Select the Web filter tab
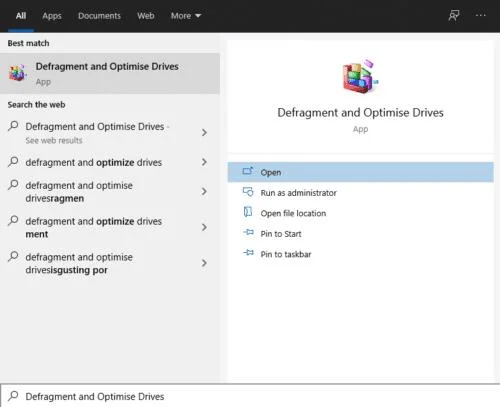This screenshot has width=500, height=407. pyautogui.click(x=146, y=16)
